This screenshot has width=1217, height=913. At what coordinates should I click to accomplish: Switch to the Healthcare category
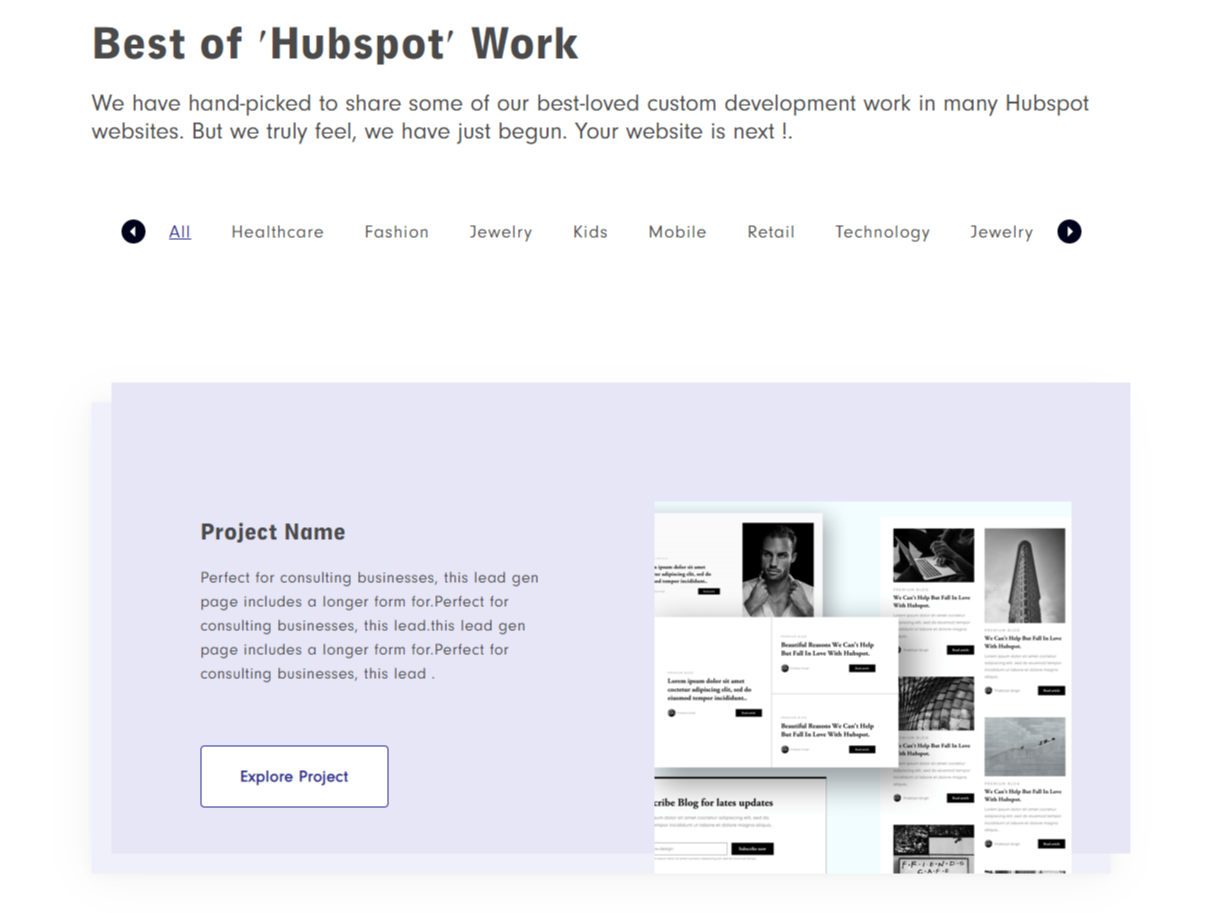(277, 232)
